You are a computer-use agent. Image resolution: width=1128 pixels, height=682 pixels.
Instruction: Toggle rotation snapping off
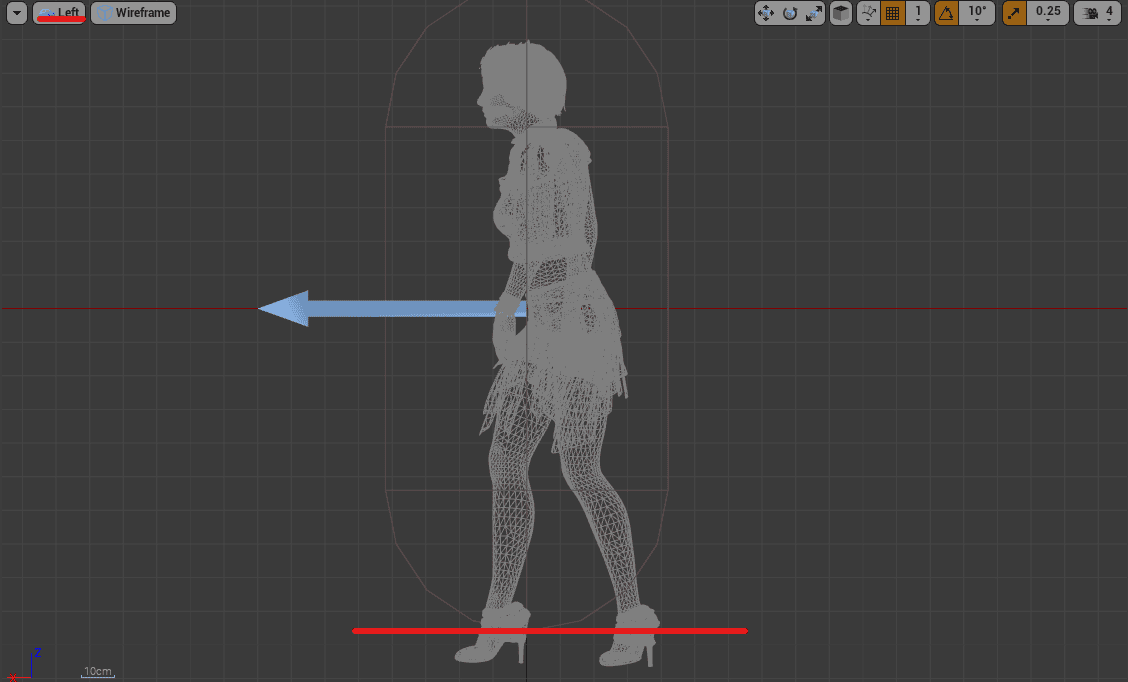(945, 13)
